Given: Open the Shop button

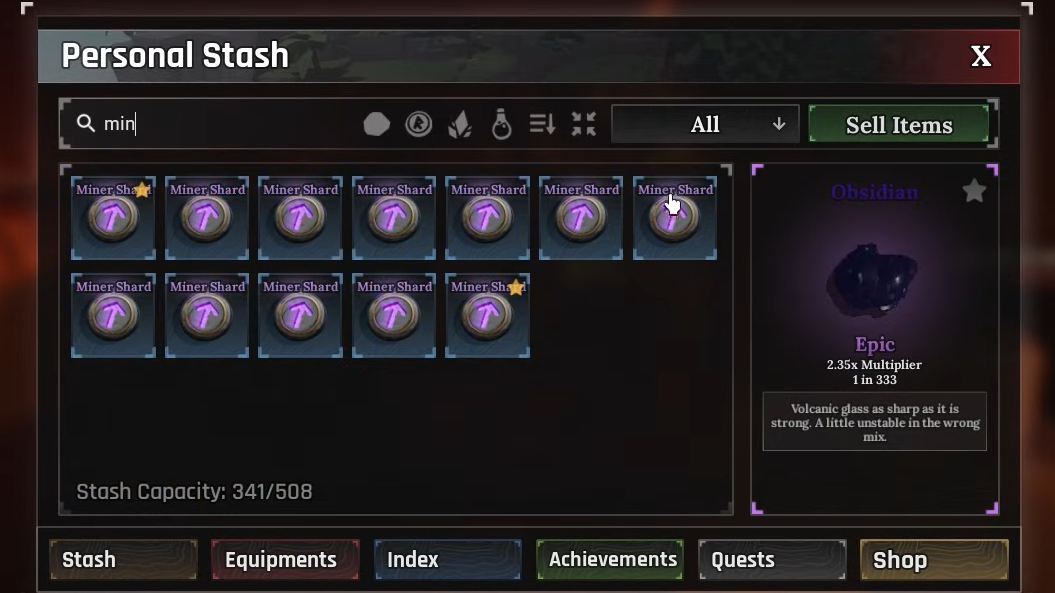Looking at the screenshot, I should point(934,559).
